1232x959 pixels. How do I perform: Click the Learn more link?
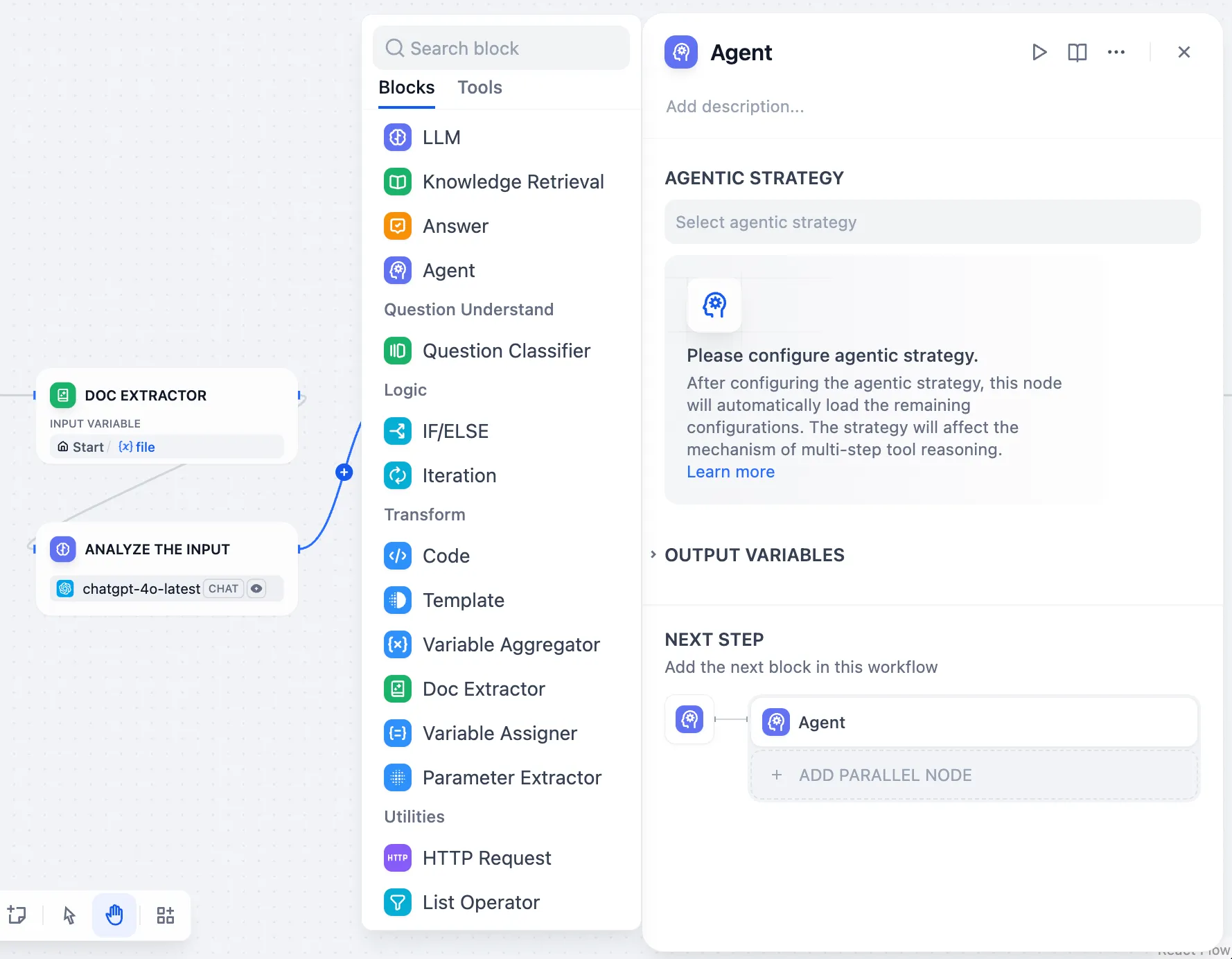730,472
